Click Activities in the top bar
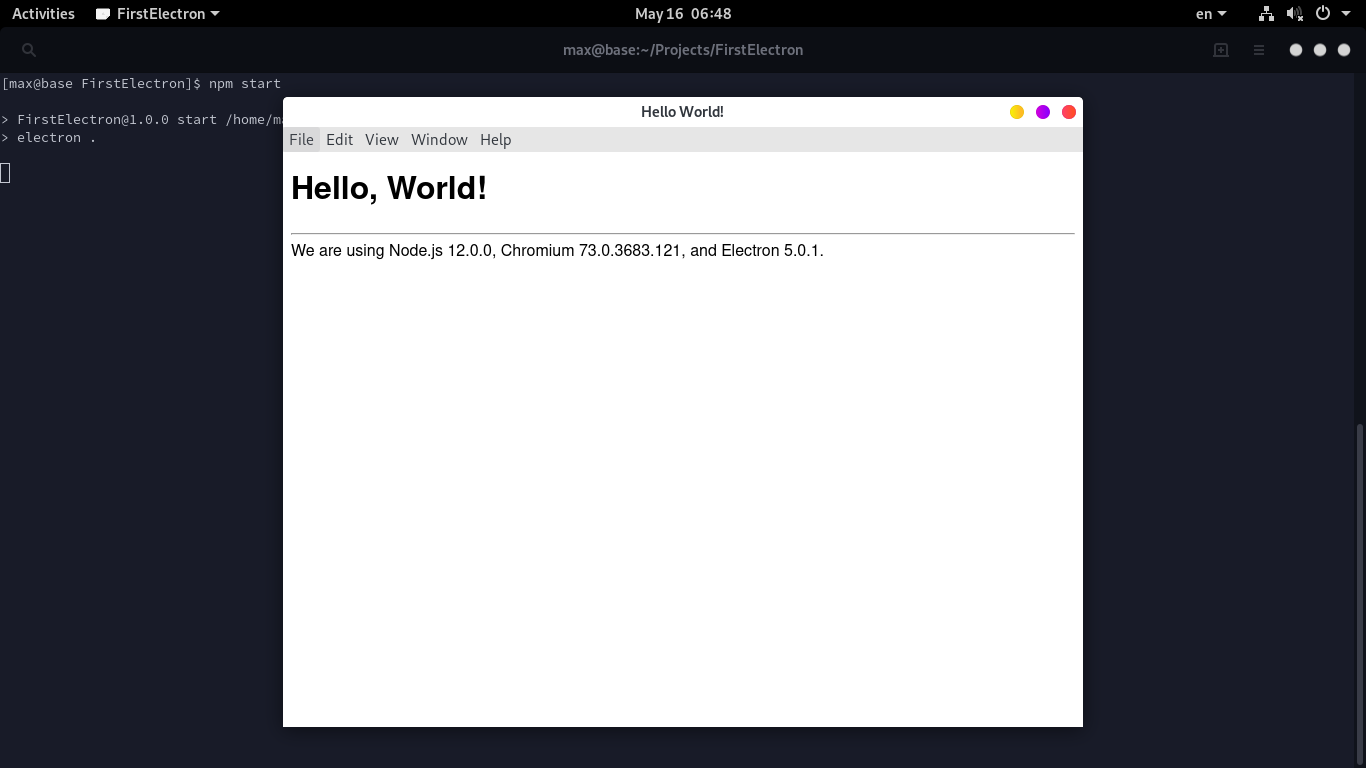The width and height of the screenshot is (1366, 768). pos(43,13)
